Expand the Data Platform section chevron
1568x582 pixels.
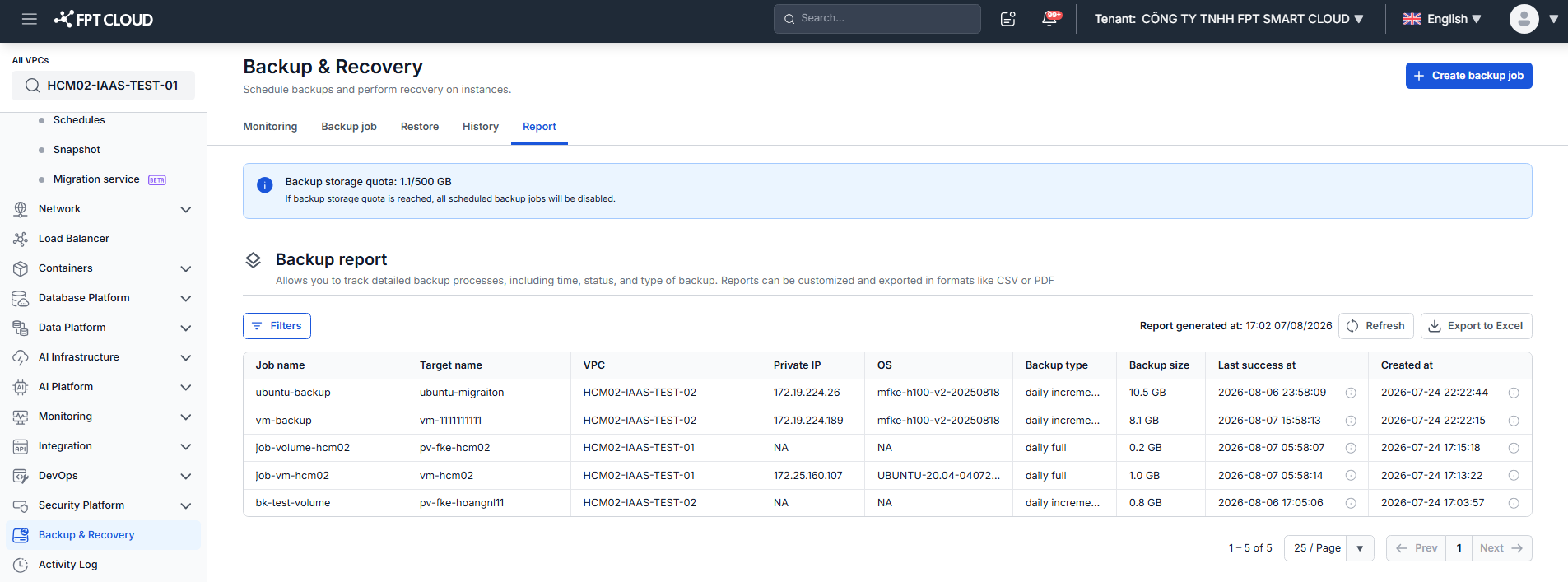tap(186, 328)
